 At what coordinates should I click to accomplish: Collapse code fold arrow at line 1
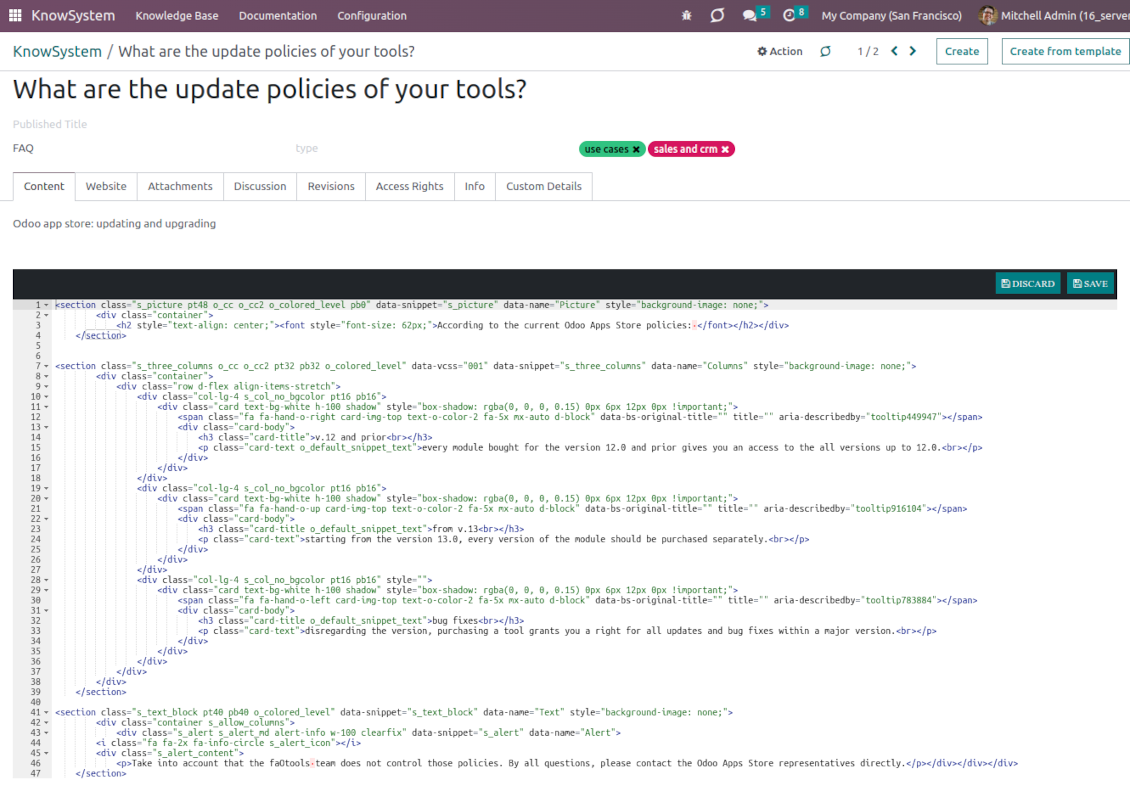tap(46, 305)
